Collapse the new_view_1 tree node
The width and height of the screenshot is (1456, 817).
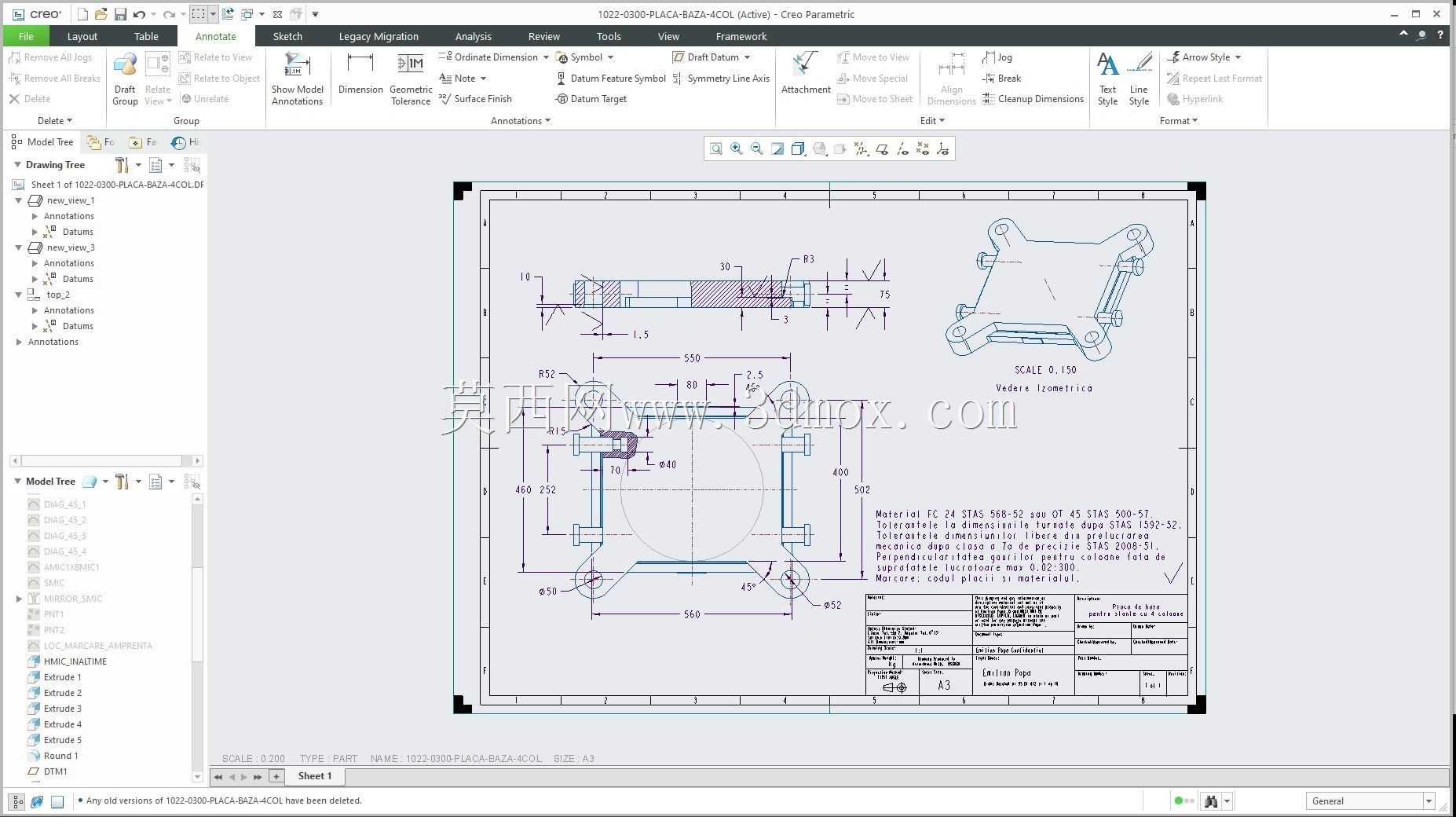coord(19,200)
